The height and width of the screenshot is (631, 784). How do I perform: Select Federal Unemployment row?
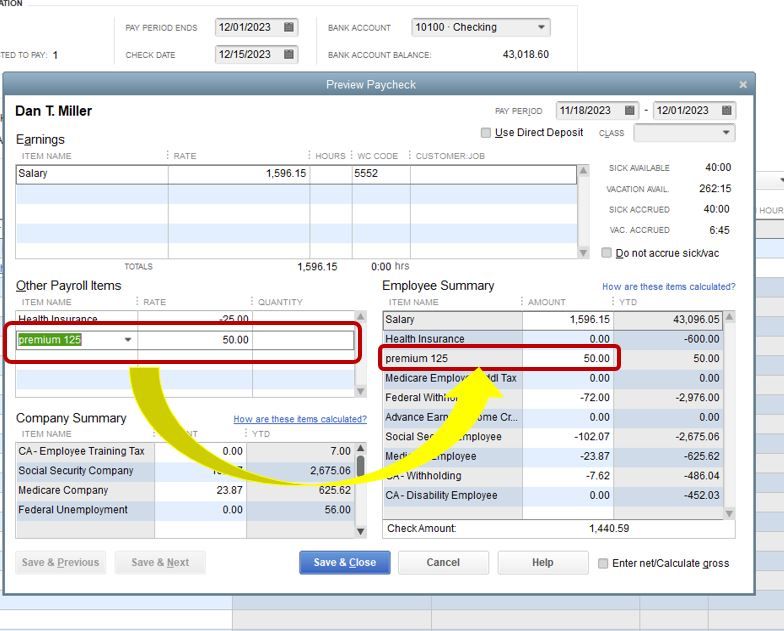pos(185,510)
